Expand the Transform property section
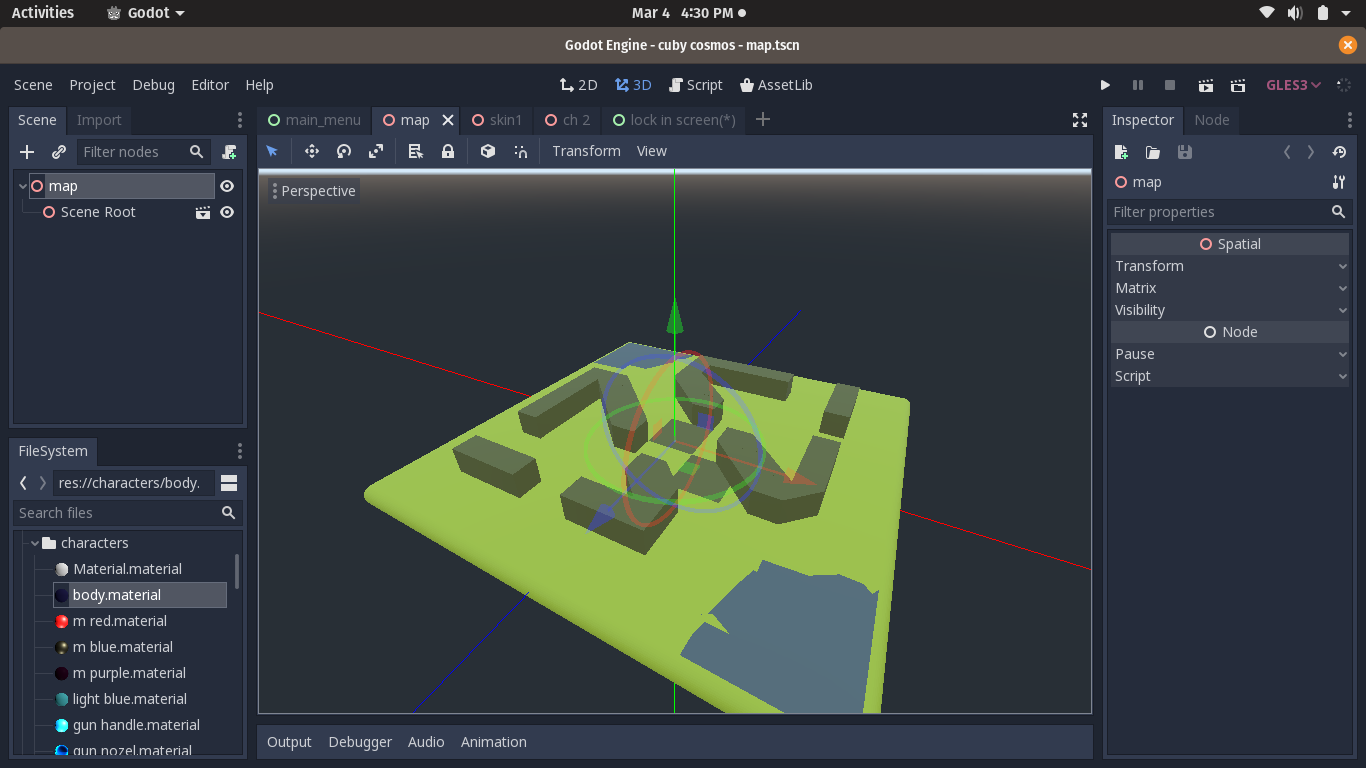The height and width of the screenshot is (768, 1366). click(x=1229, y=266)
